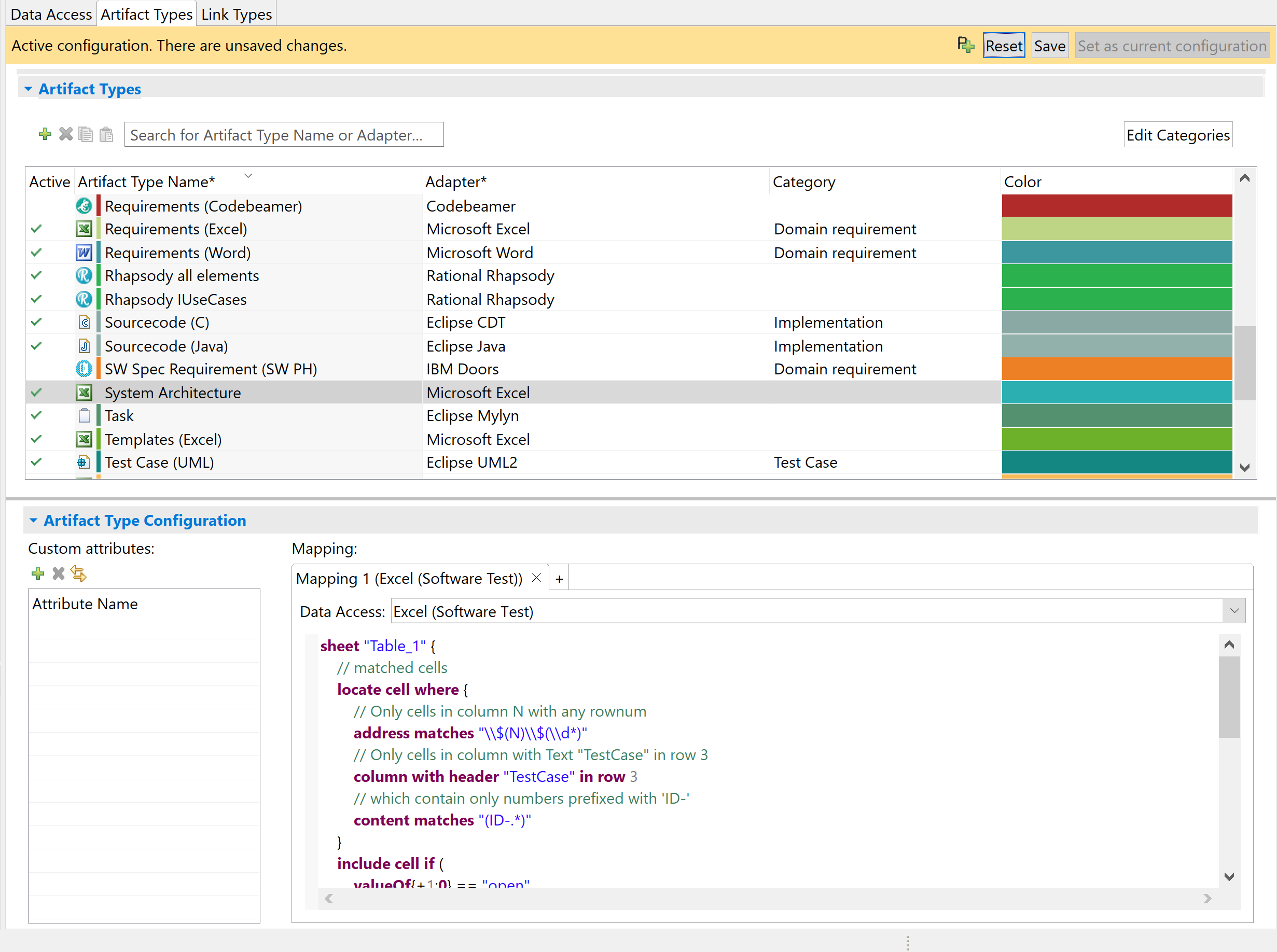1277x952 pixels.
Task: Remove custom attribute with X icon
Action: (x=58, y=573)
